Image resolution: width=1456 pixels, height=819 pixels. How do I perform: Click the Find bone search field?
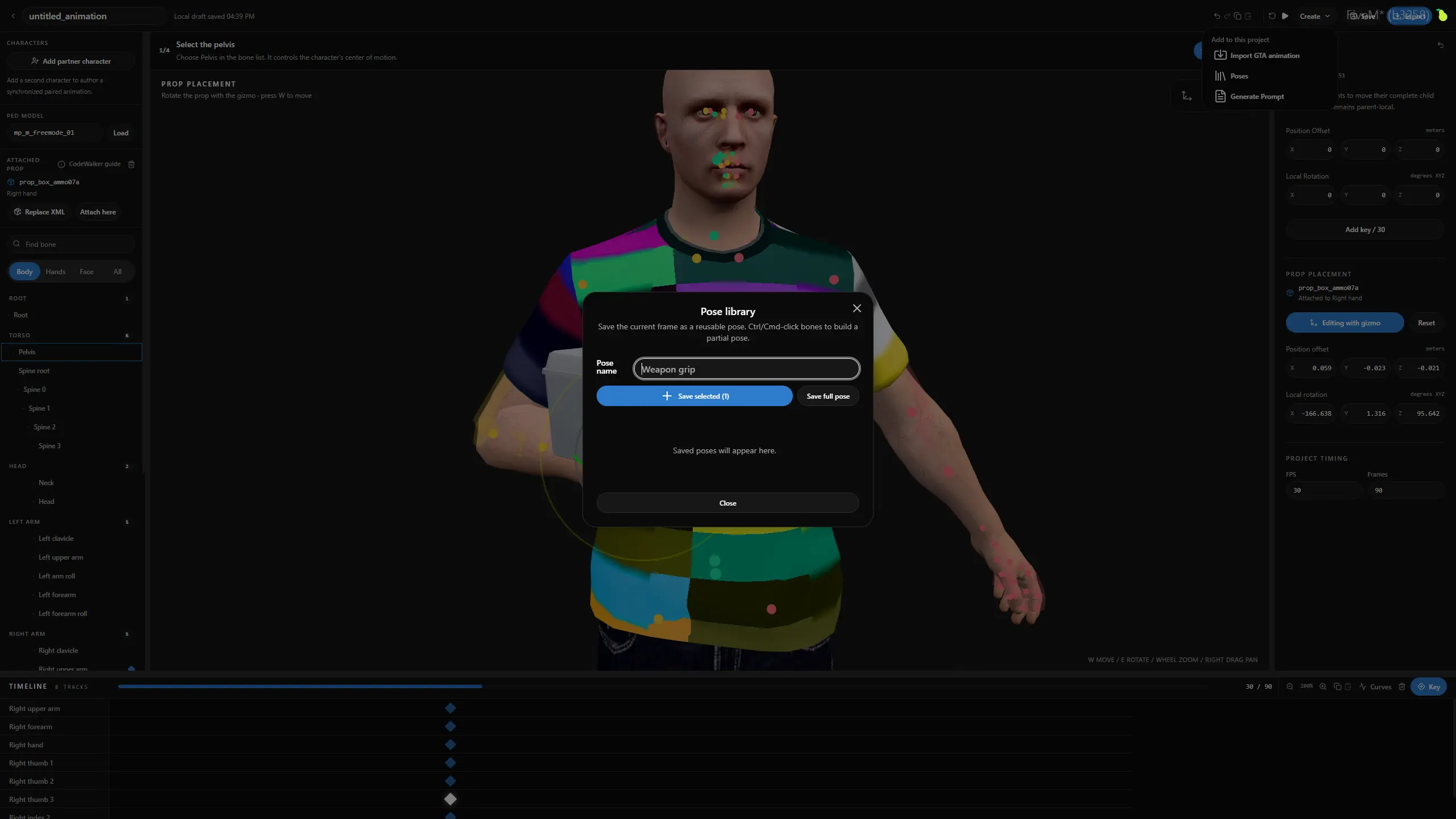pos(71,244)
